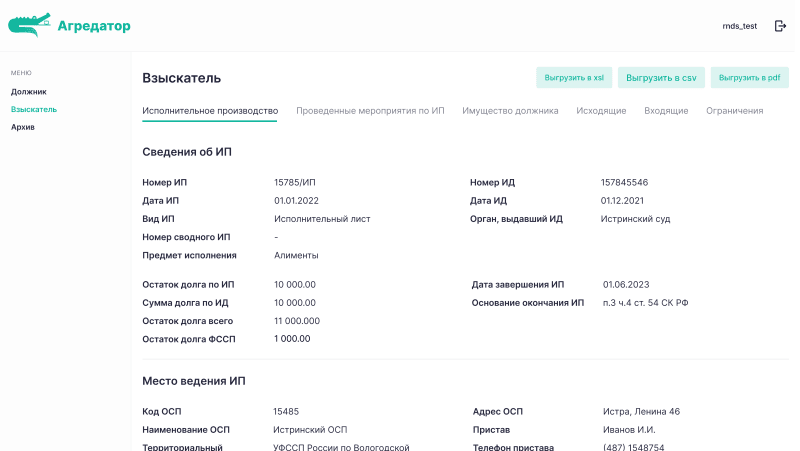Click the Код ОСП value 15485

[286, 411]
